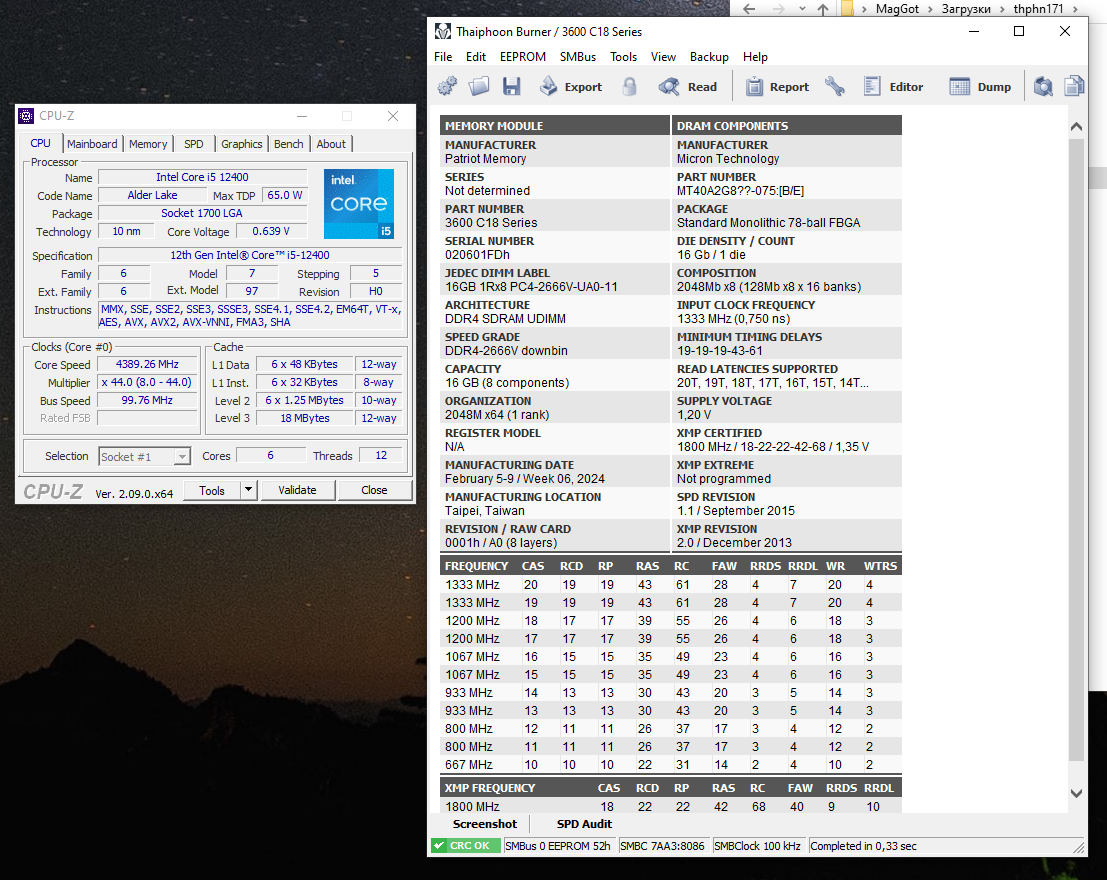Click the SMBus 0 EEPROM 52h status entry

(558, 845)
